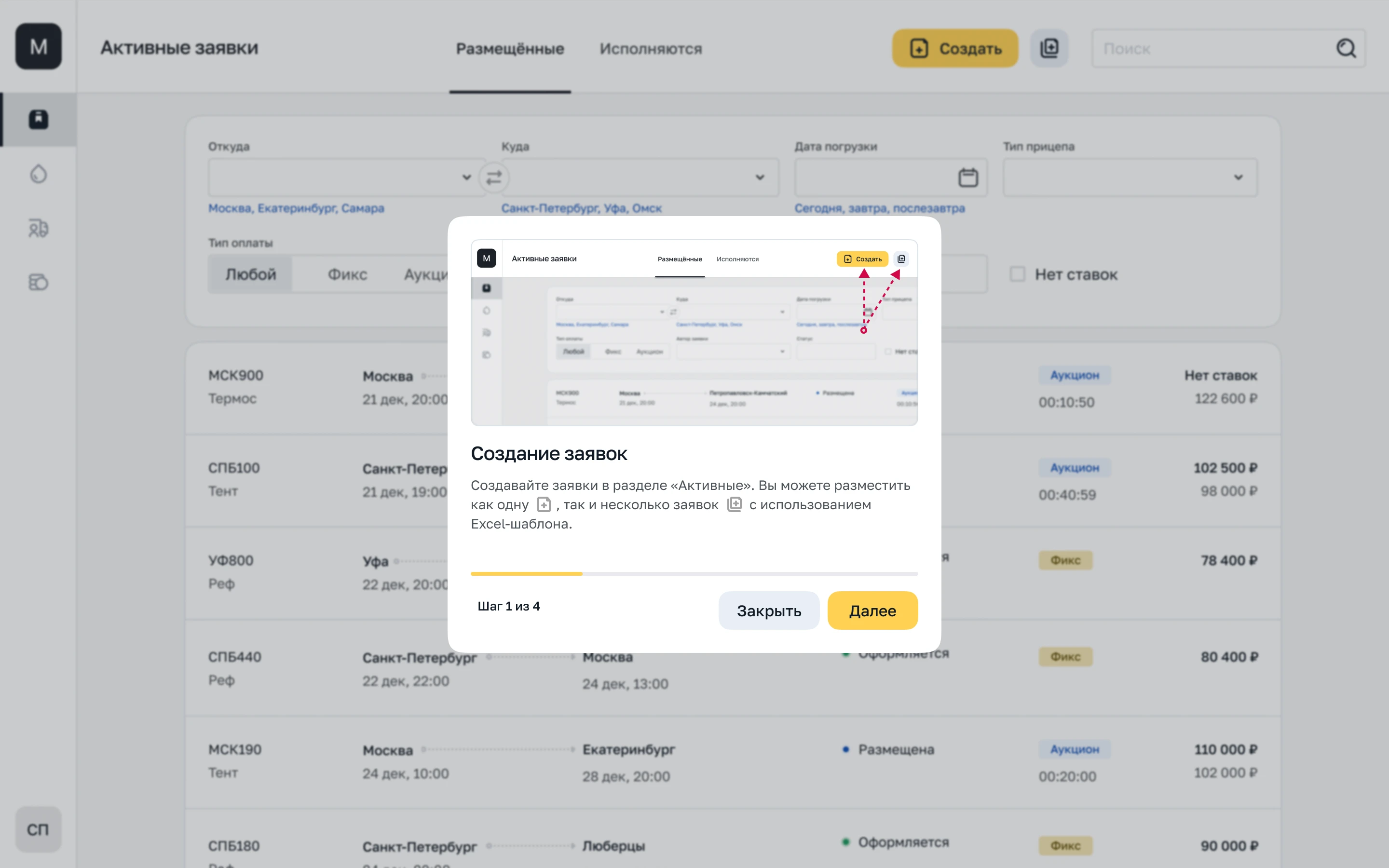The width and height of the screenshot is (1389, 868).
Task: Open the wallet icon in the sidebar
Action: point(39,282)
